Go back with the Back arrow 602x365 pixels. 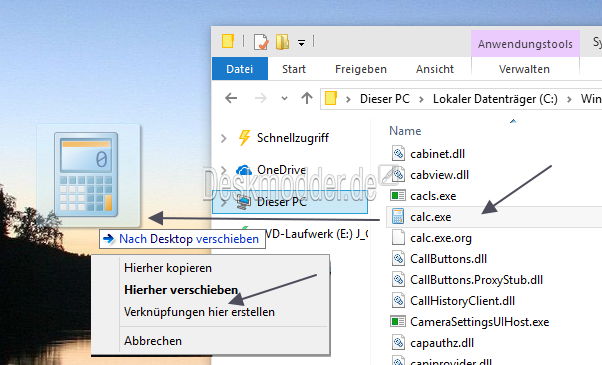tap(231, 98)
